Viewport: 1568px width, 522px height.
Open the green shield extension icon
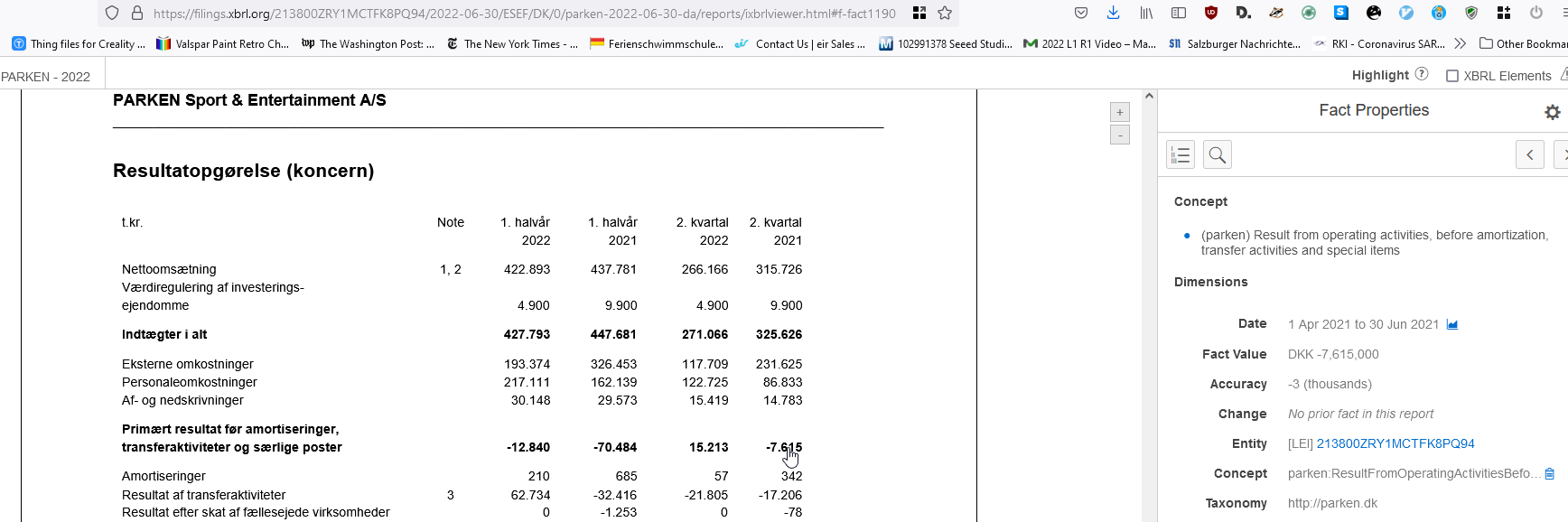[x=1471, y=13]
